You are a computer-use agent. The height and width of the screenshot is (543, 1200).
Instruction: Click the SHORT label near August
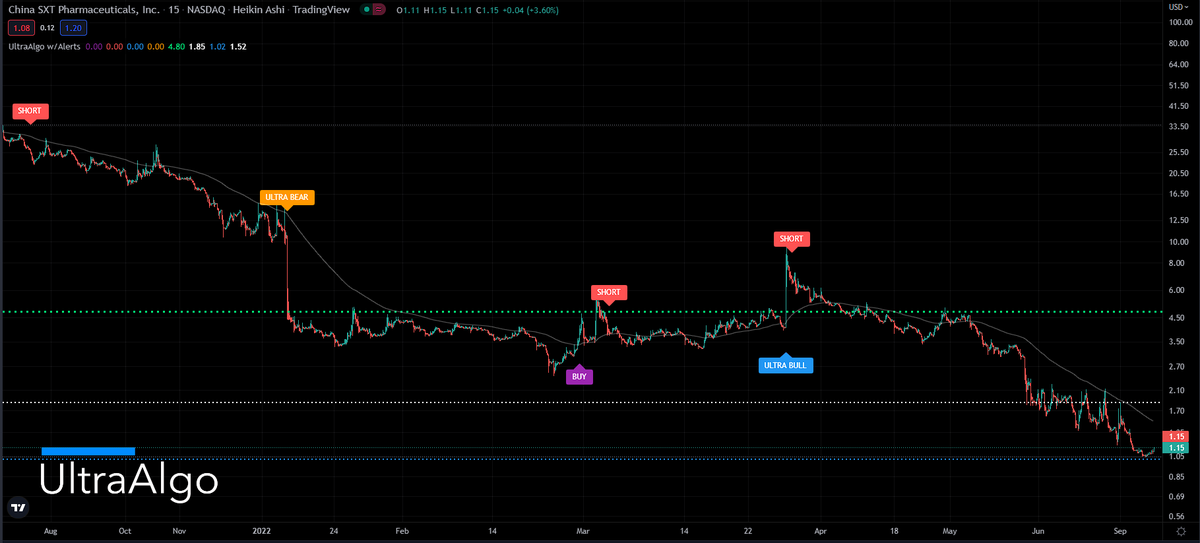pos(29,110)
